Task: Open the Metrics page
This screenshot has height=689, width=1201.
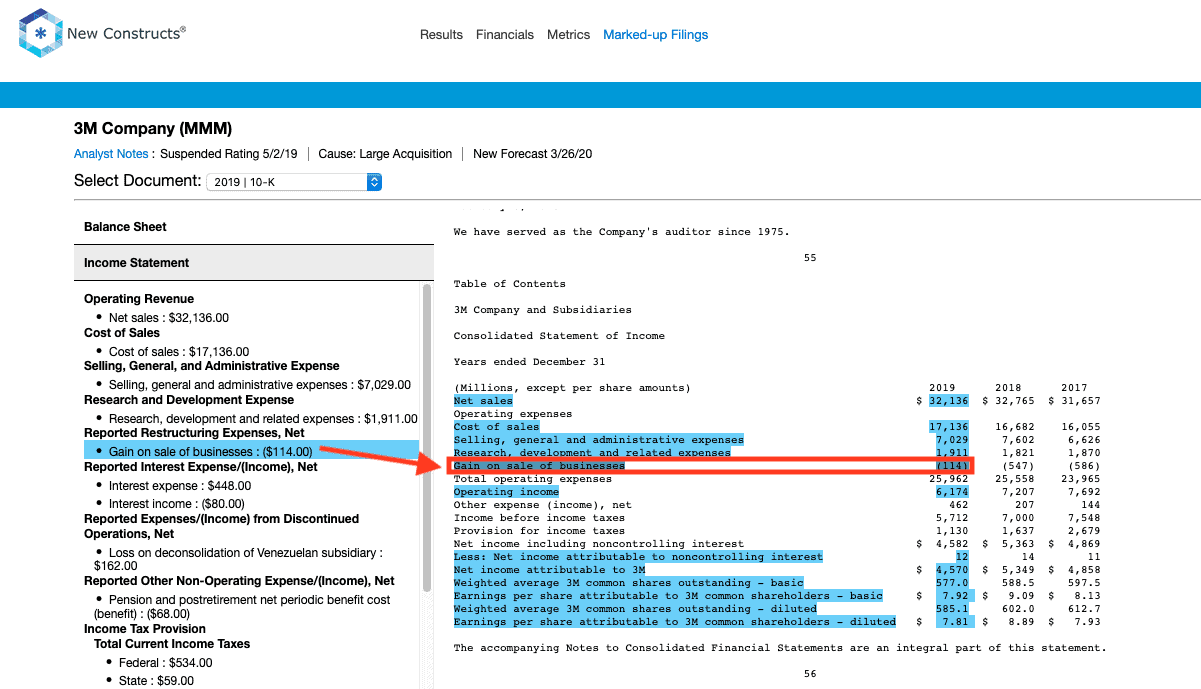Action: (569, 35)
